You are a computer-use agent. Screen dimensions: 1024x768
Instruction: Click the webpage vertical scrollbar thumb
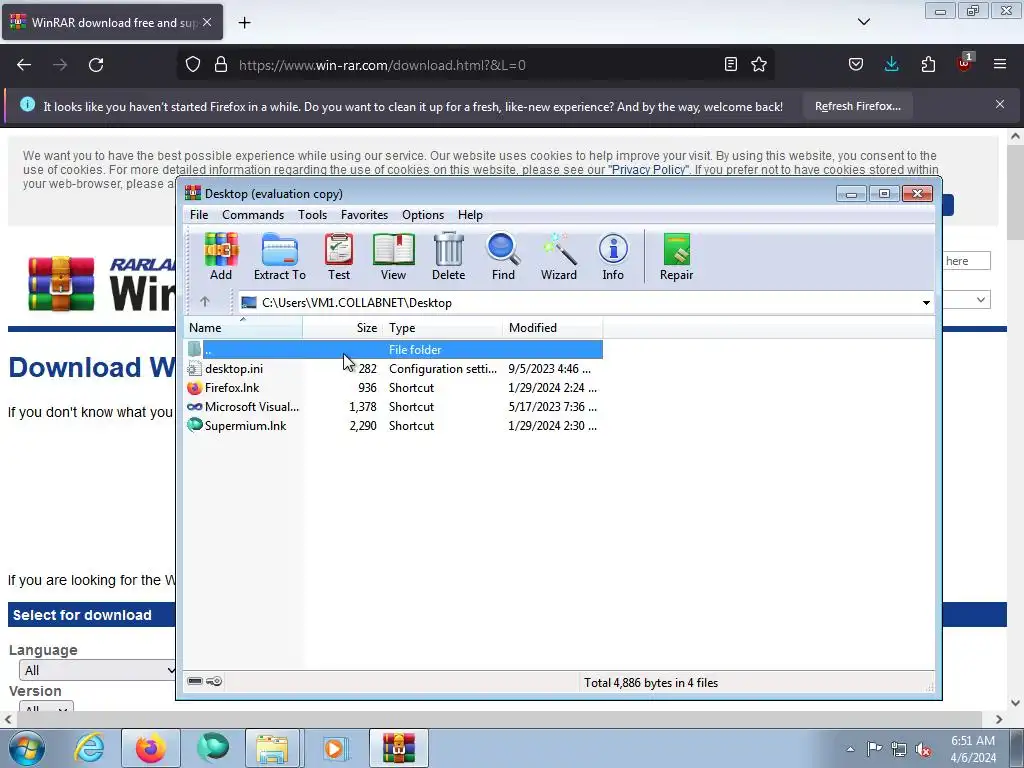pos(1015,193)
